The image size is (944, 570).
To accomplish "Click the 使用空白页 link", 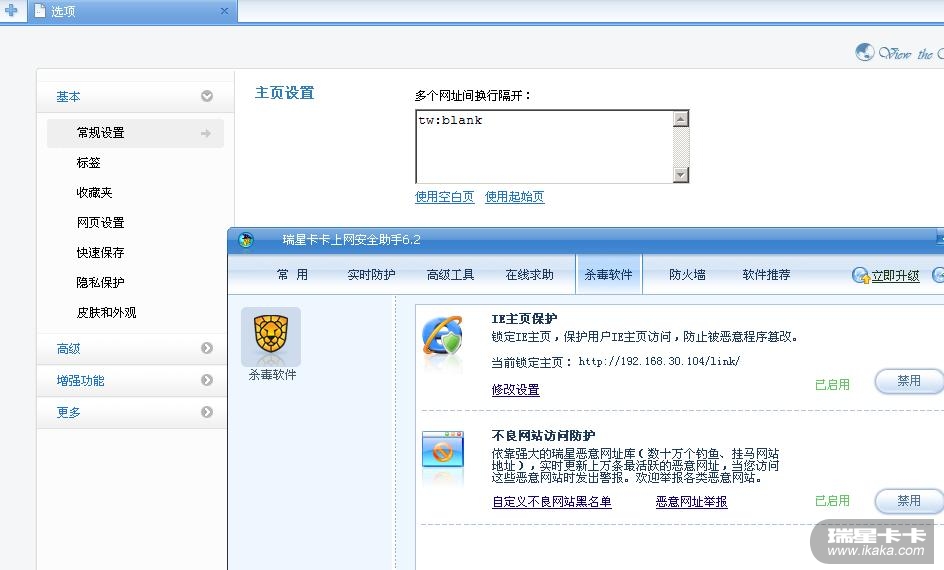I will point(444,197).
